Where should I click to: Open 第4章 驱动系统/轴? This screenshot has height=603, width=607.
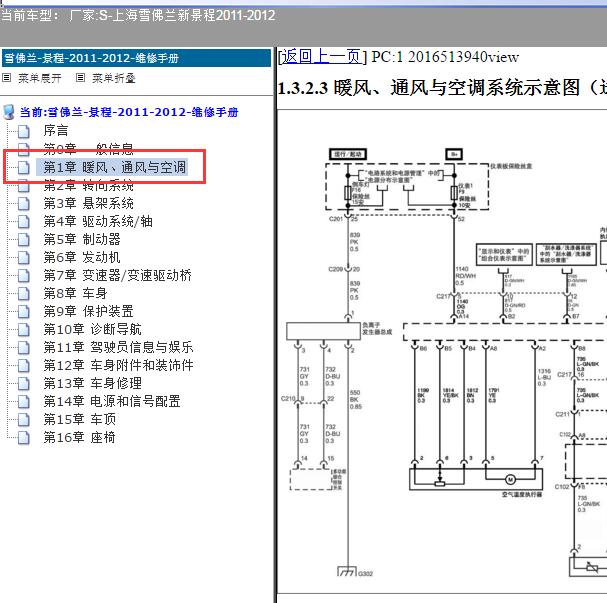98,221
